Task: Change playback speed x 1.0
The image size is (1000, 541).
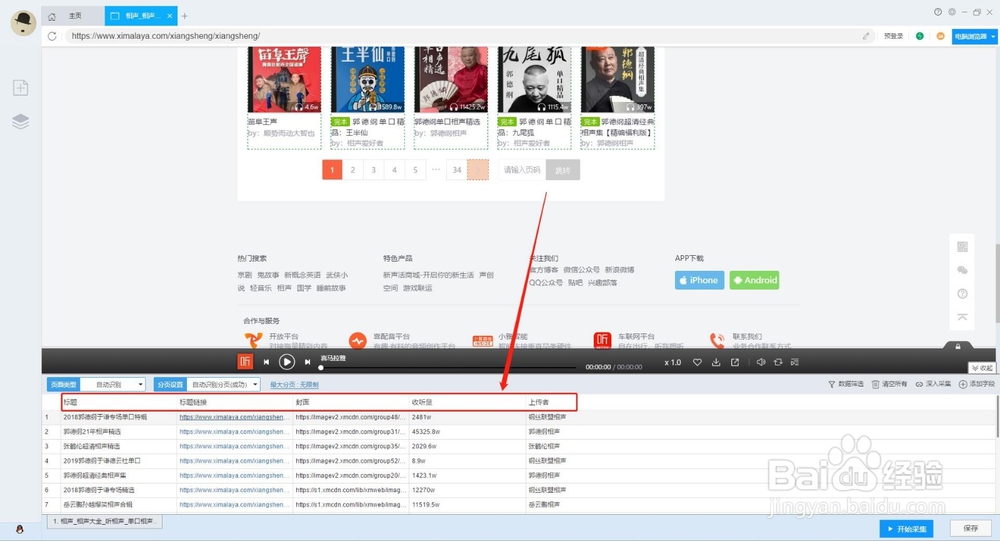Action: point(673,362)
